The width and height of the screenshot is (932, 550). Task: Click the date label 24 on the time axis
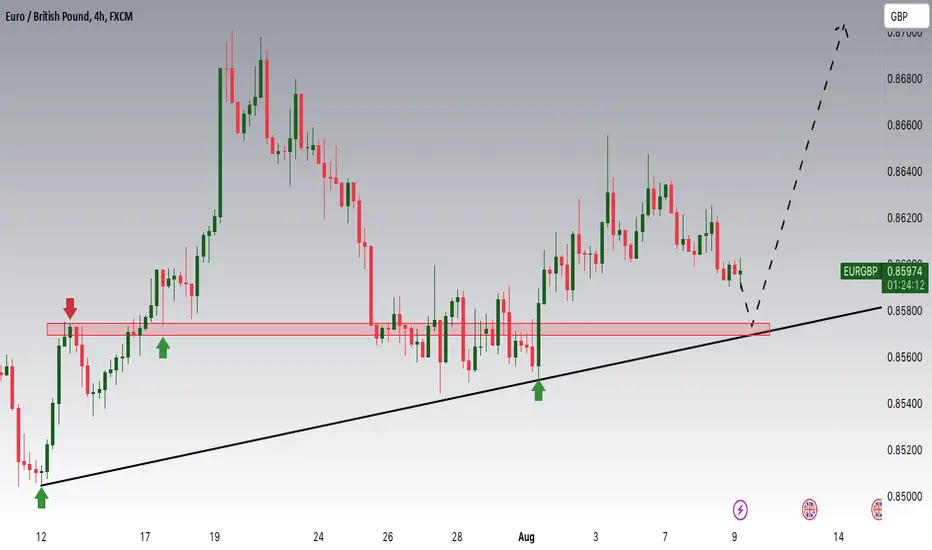pos(319,537)
